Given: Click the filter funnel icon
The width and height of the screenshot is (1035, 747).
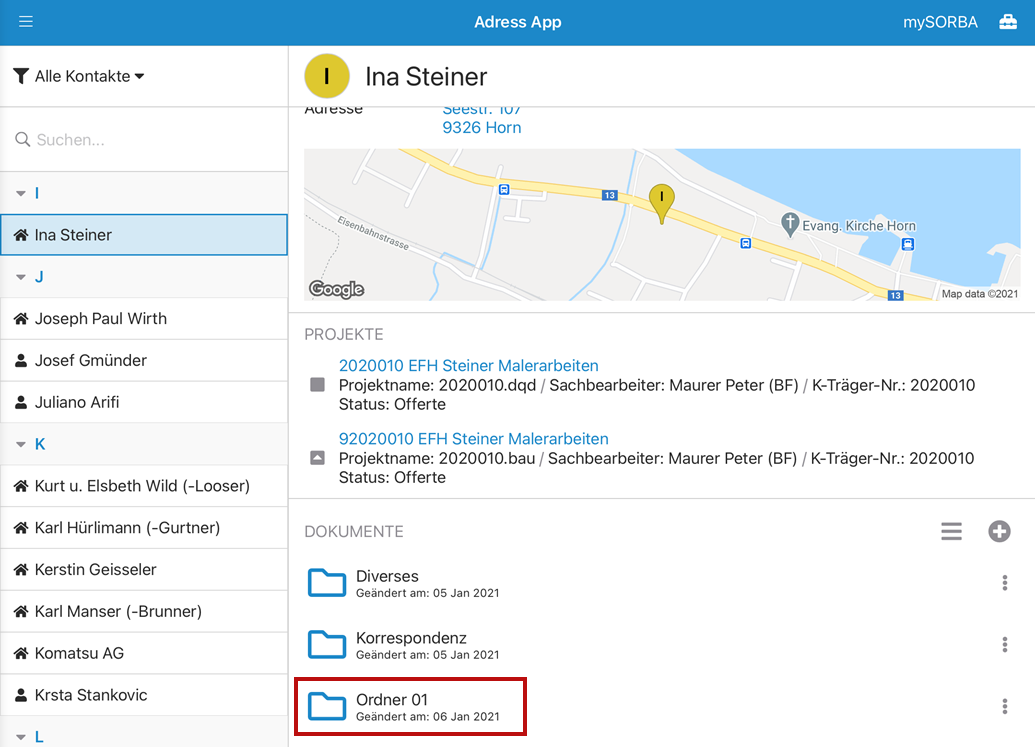Looking at the screenshot, I should tap(21, 77).
